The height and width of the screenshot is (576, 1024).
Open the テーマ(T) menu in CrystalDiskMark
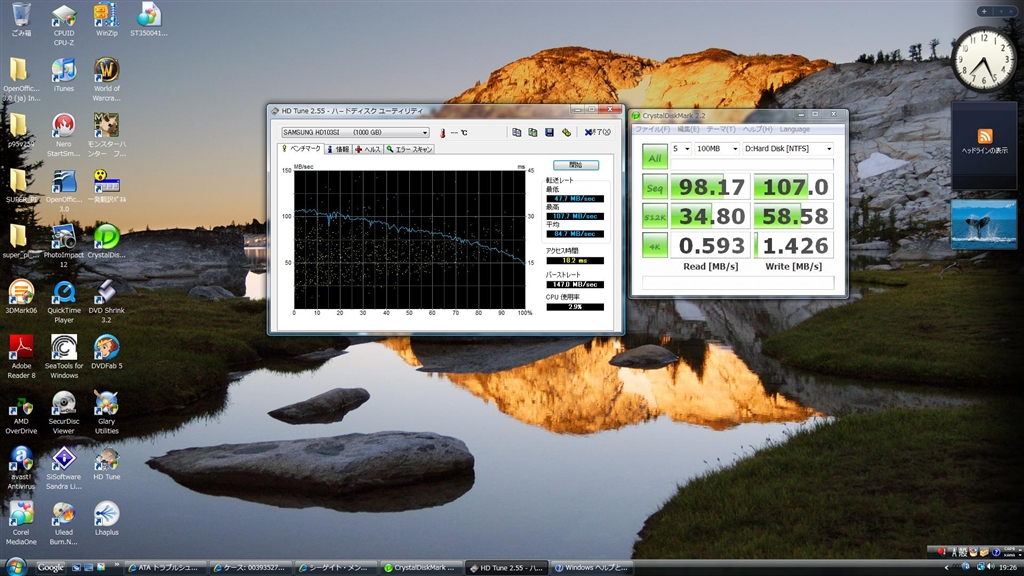click(x=720, y=129)
